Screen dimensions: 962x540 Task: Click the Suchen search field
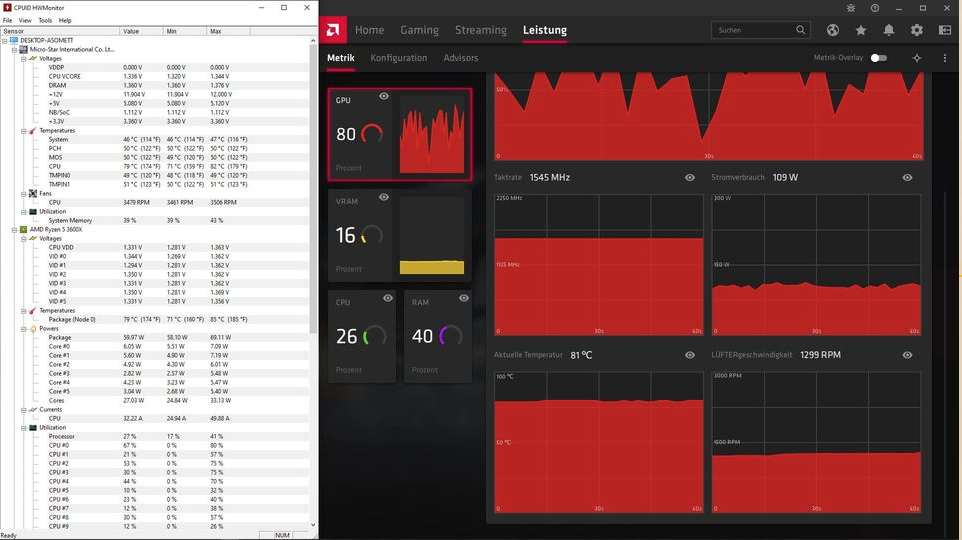755,30
